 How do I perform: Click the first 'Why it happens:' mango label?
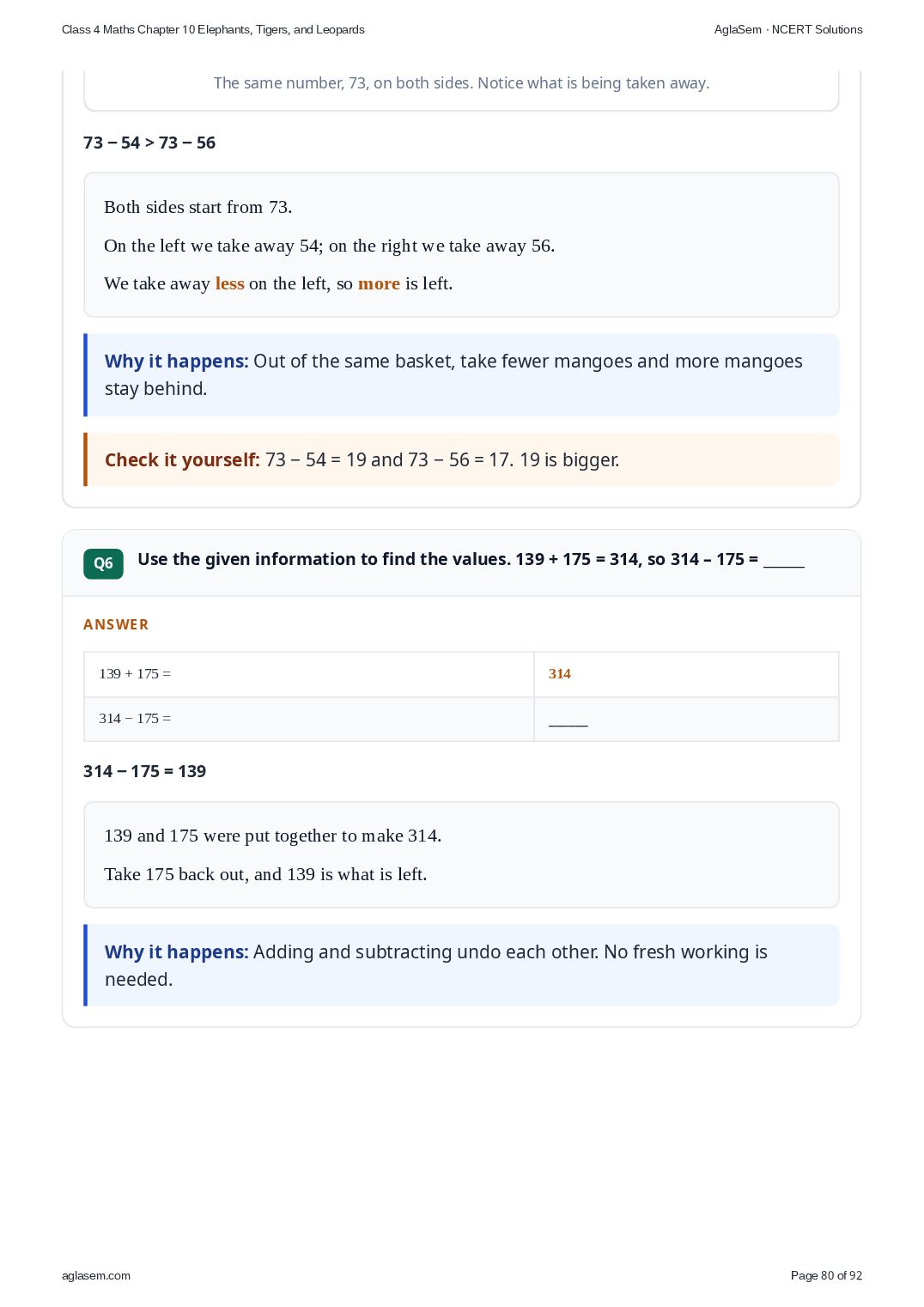[176, 361]
